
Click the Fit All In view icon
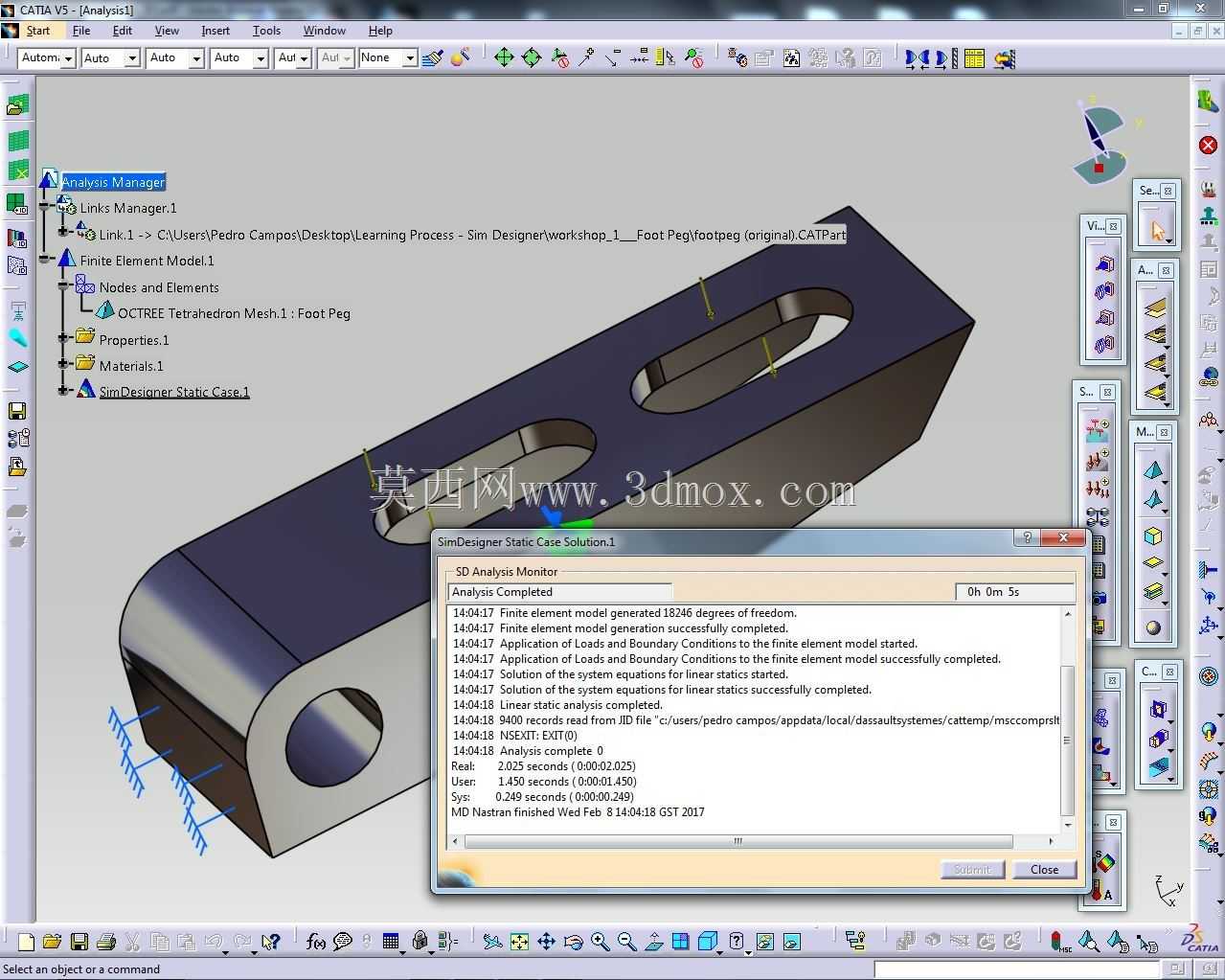519,942
